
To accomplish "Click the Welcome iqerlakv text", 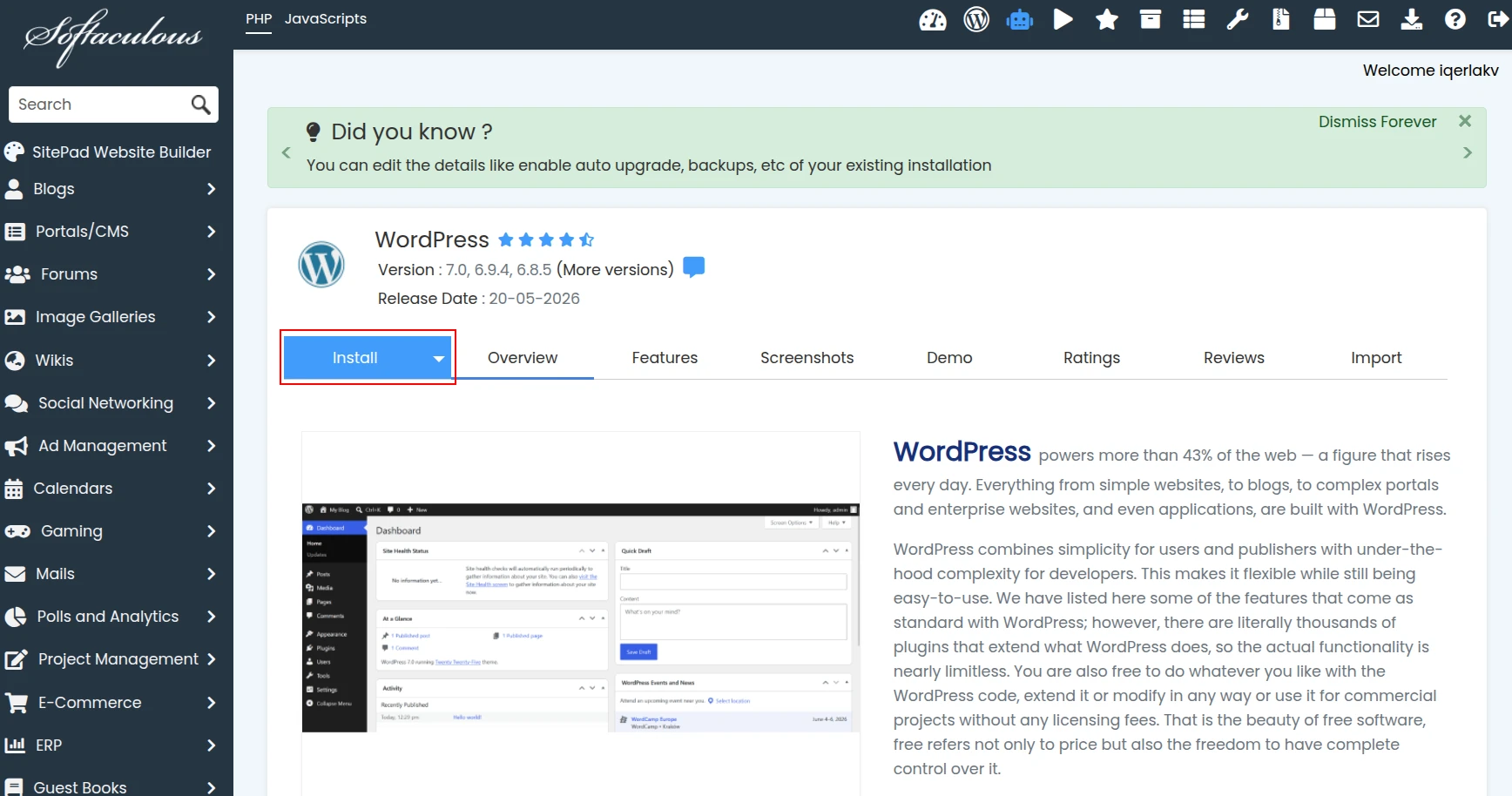I will pos(1430,71).
